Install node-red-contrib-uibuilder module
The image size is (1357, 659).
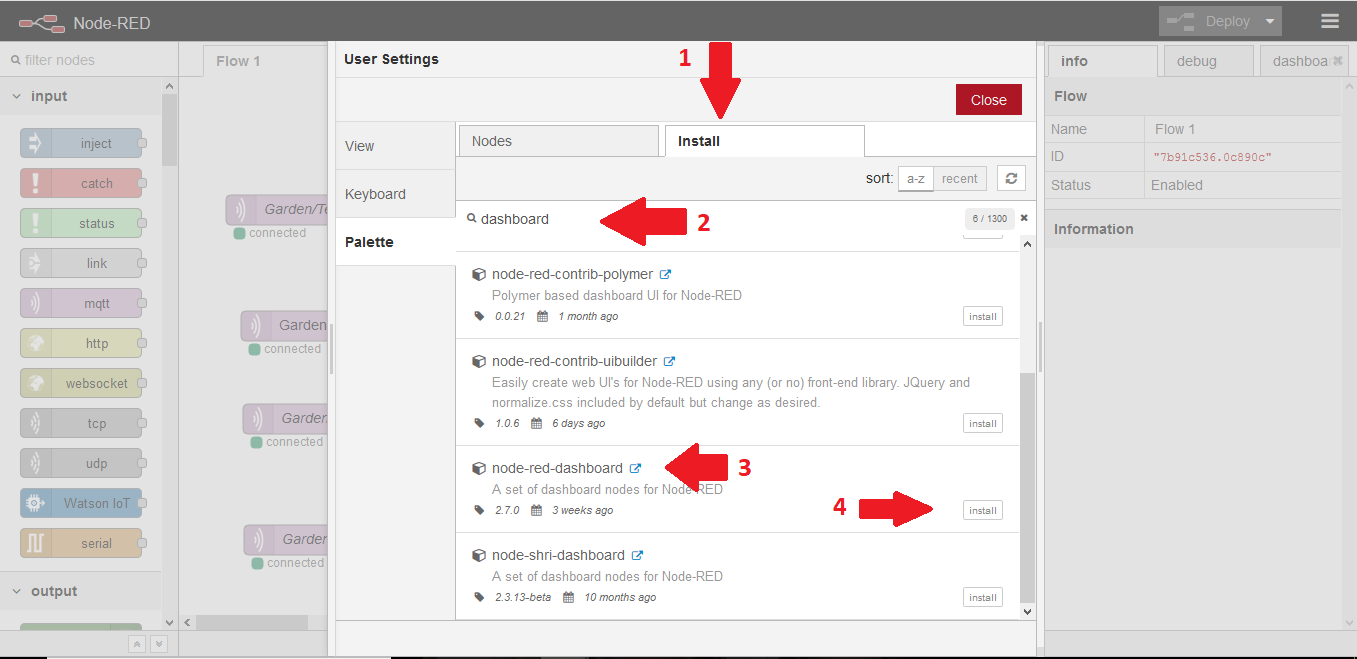point(982,423)
